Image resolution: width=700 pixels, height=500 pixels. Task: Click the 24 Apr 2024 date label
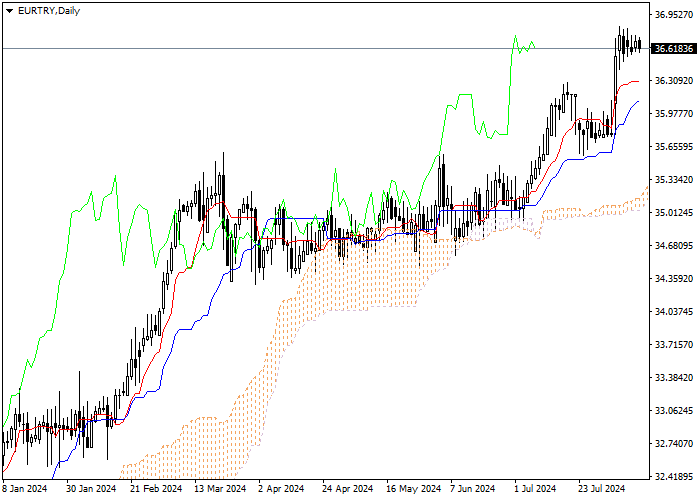pyautogui.click(x=348, y=489)
